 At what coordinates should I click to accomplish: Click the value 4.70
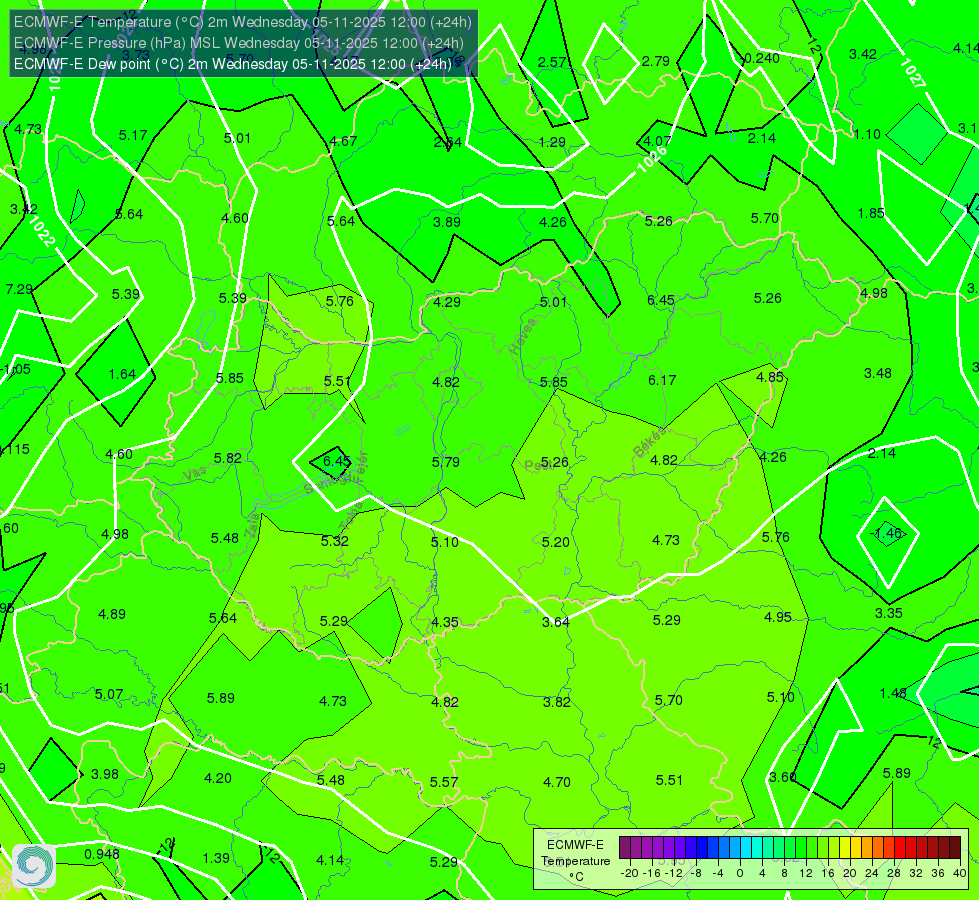(x=557, y=782)
